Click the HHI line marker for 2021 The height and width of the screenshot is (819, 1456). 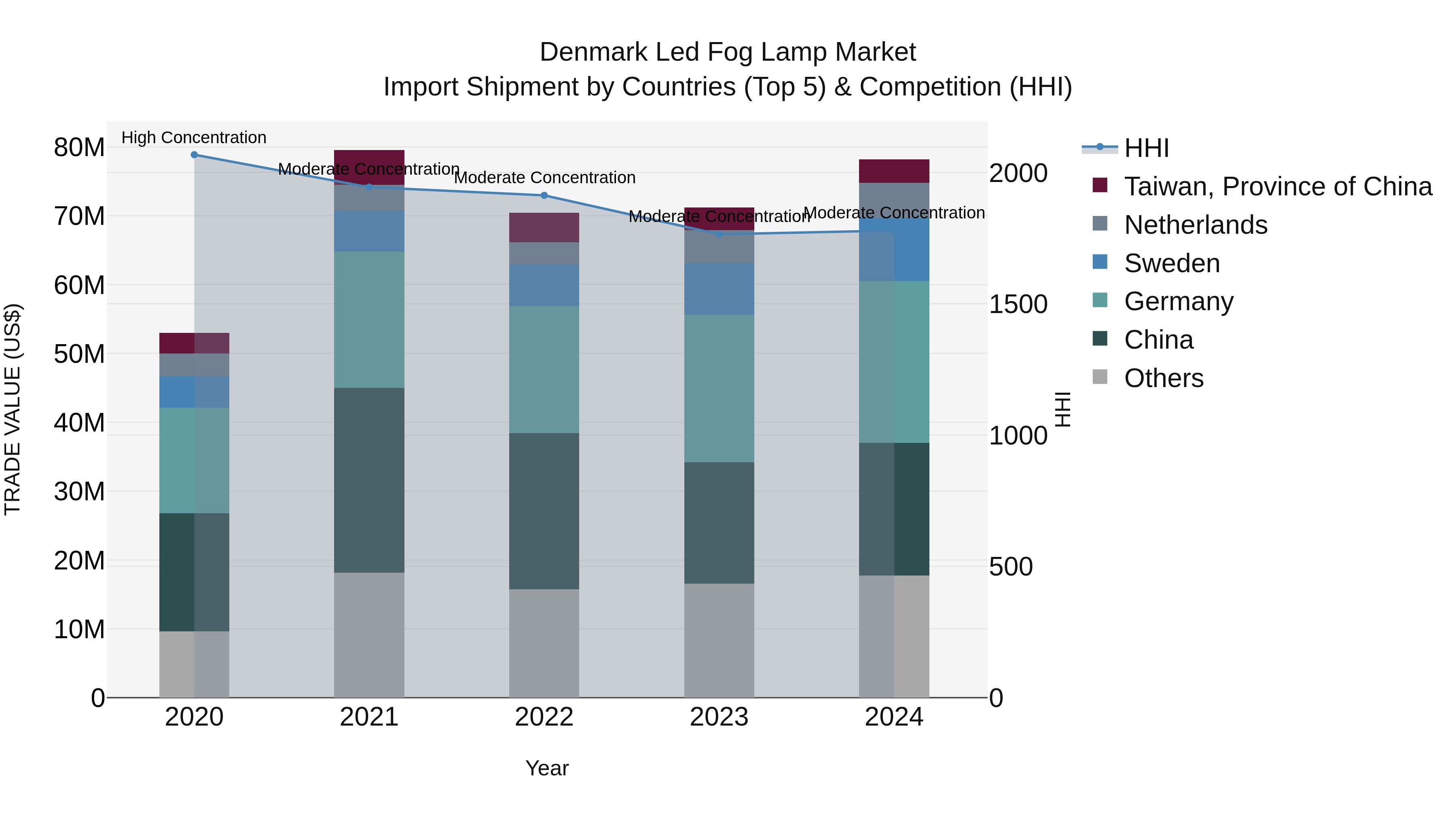pyautogui.click(x=369, y=187)
